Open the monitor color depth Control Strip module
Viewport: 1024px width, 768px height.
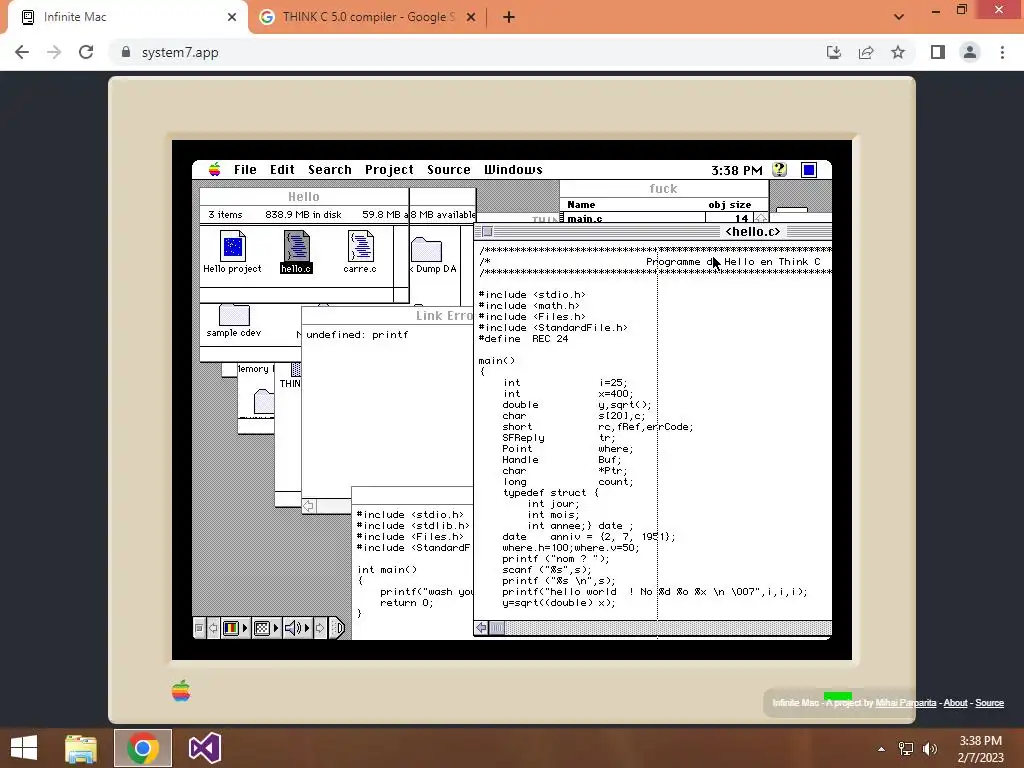(x=235, y=628)
